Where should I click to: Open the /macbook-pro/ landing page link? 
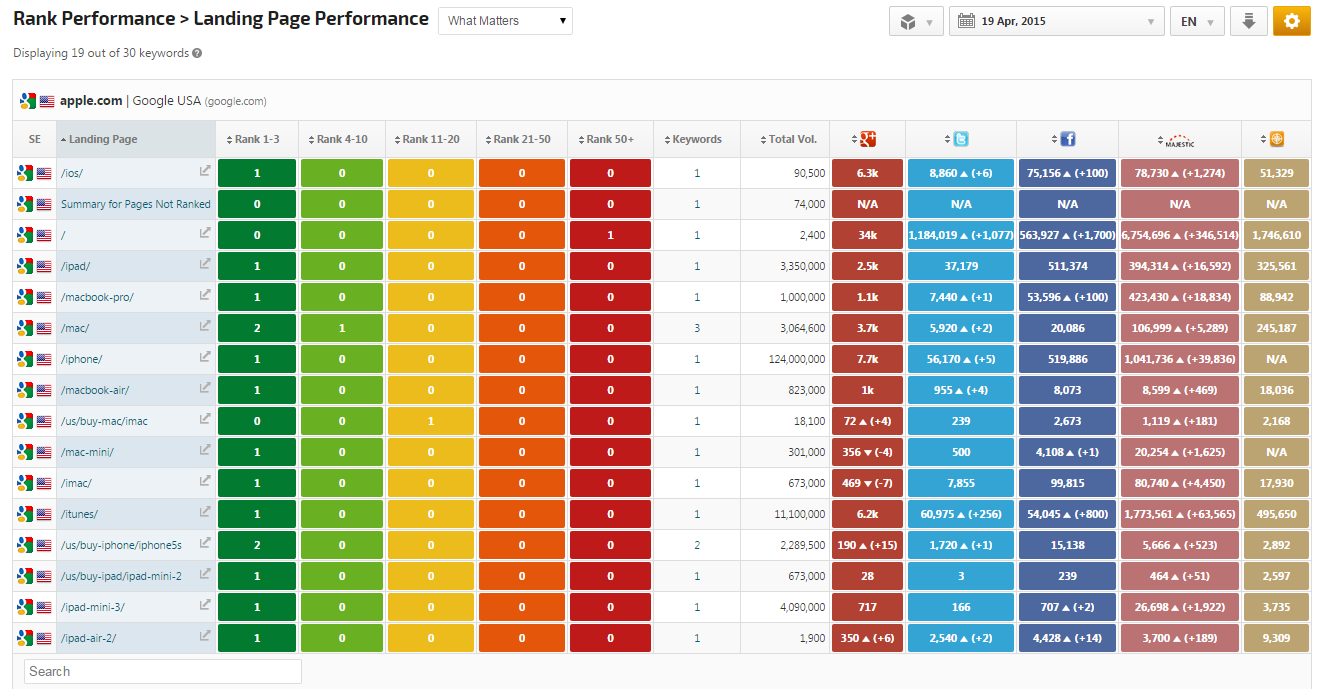[x=97, y=297]
